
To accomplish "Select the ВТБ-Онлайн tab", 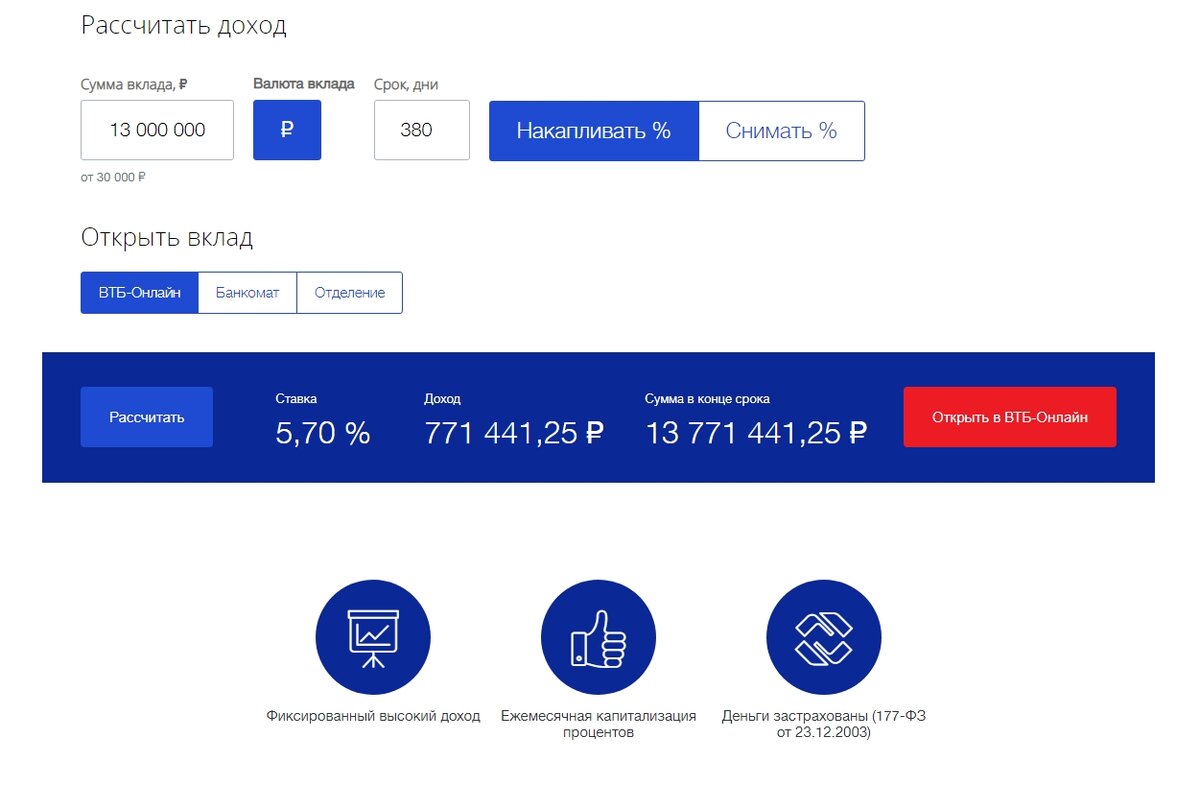I will click(x=139, y=293).
